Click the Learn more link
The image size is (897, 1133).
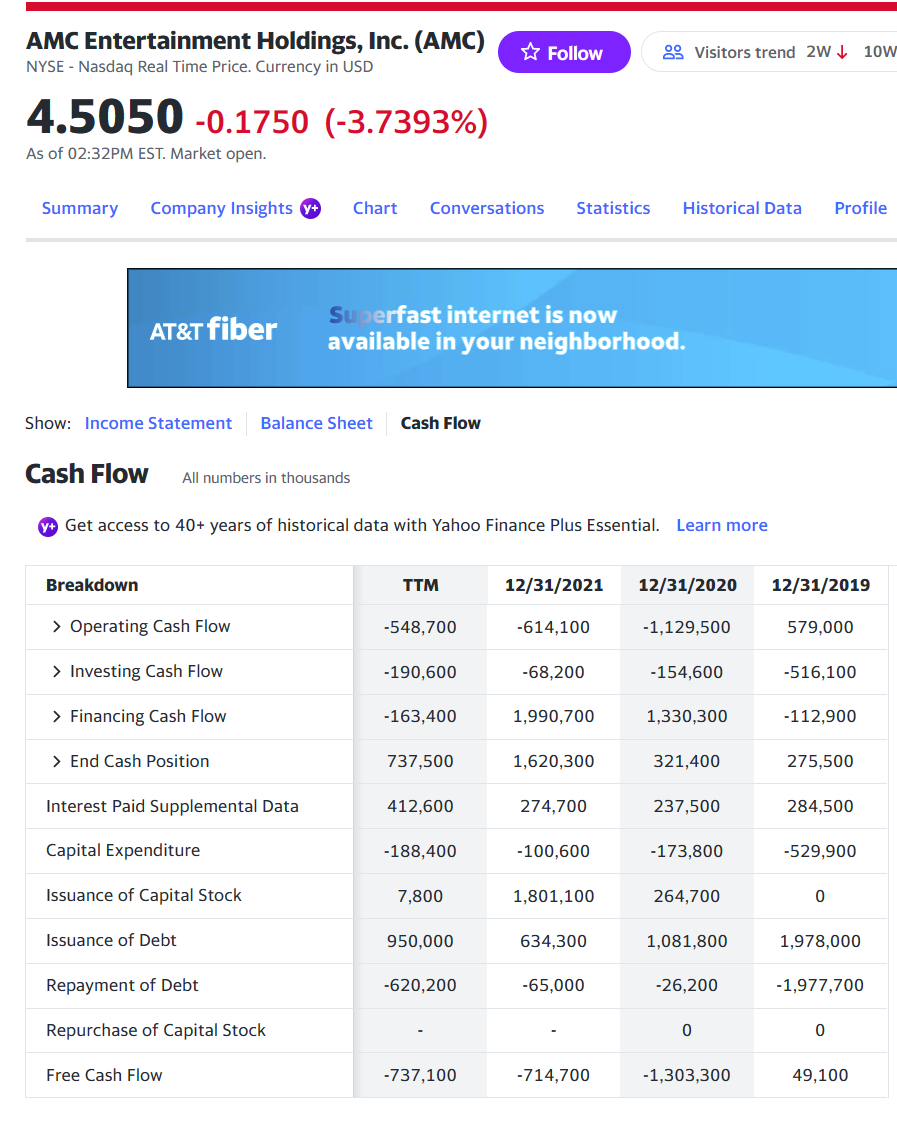721,525
